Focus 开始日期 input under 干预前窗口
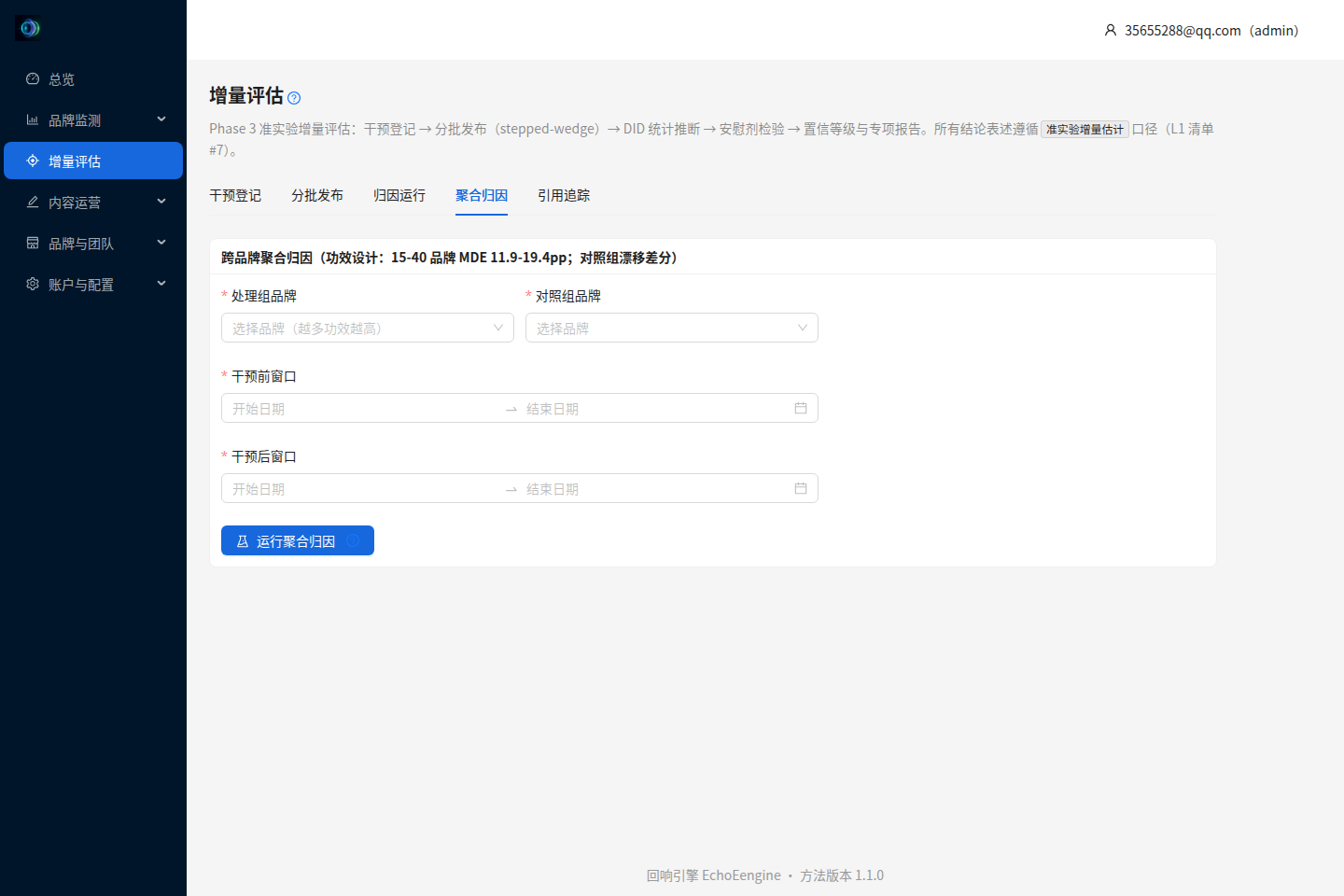Viewport: 1344px width, 896px height. (364, 409)
